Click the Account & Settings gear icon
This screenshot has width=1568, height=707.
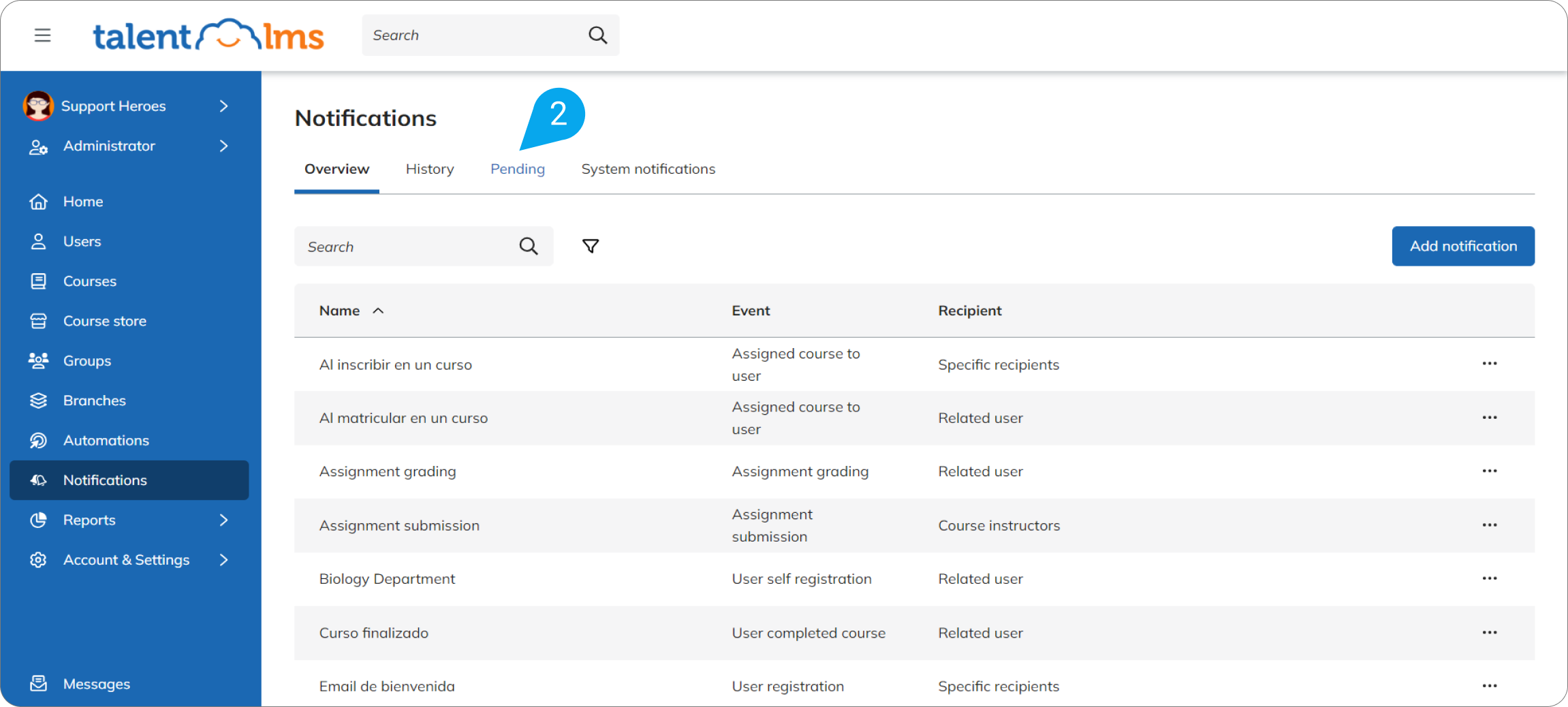point(38,560)
